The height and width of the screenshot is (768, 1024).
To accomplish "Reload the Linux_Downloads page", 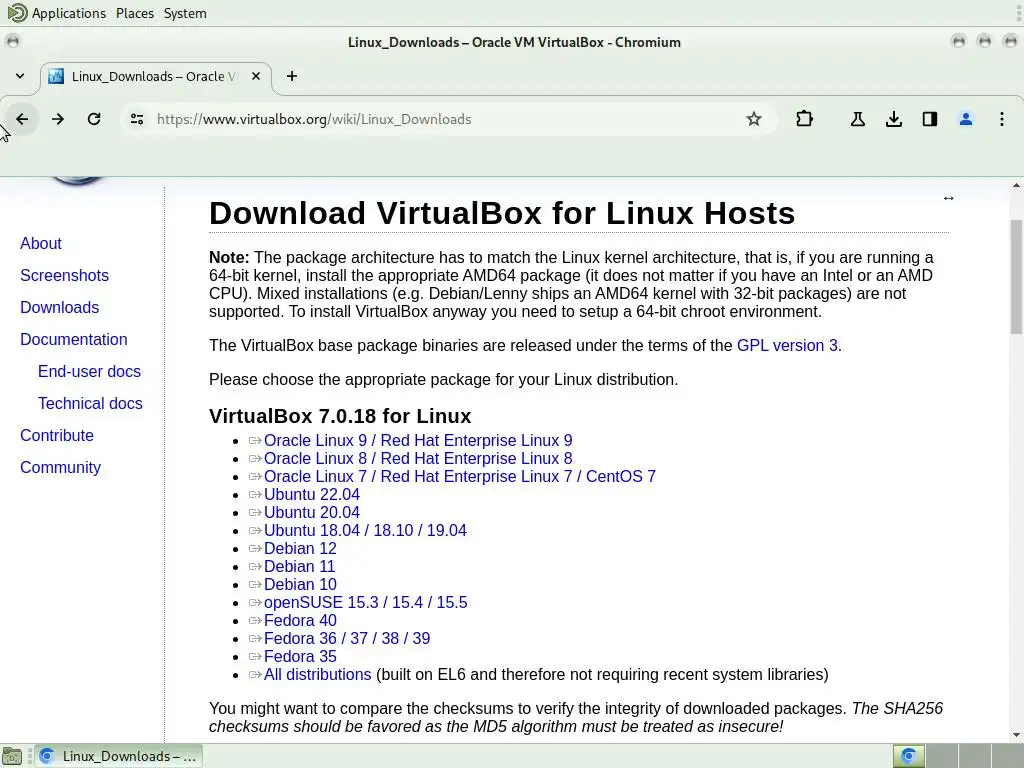I will [x=94, y=119].
